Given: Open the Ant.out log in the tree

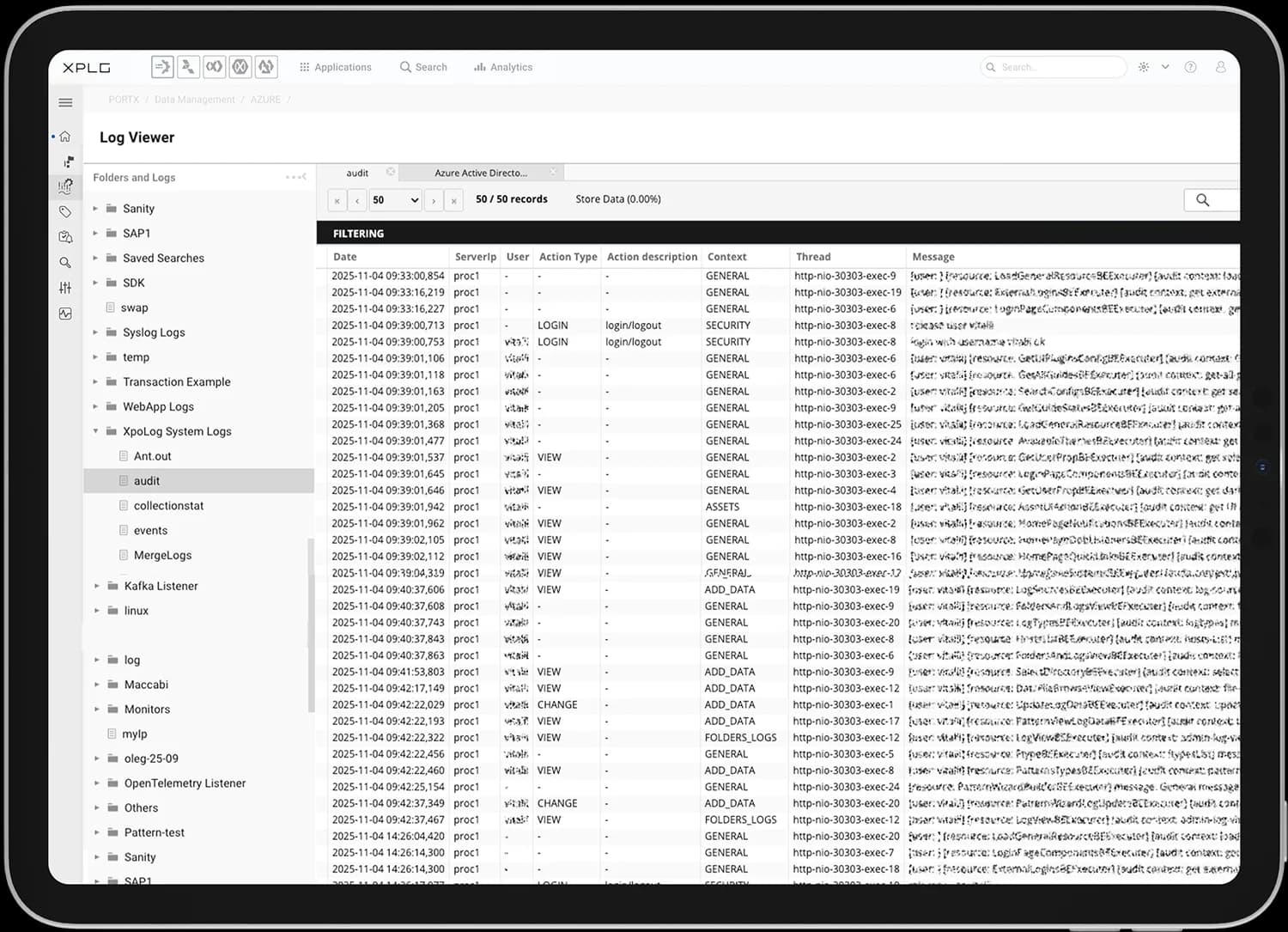Looking at the screenshot, I should click(152, 456).
